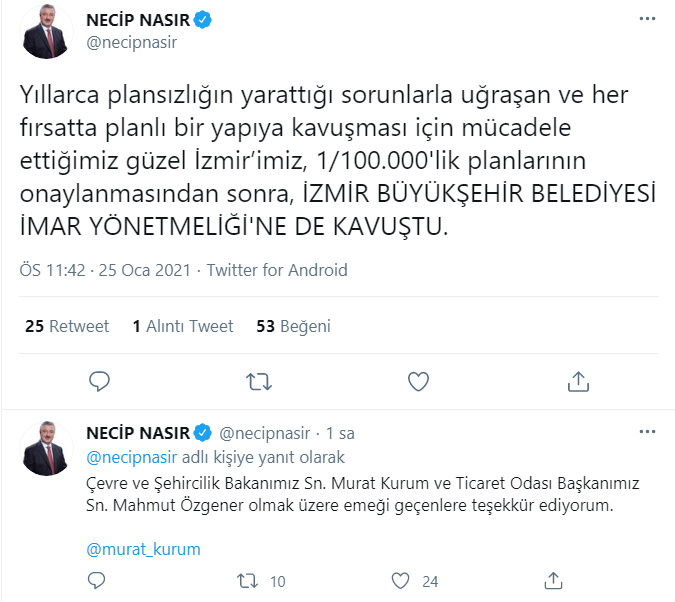This screenshot has width=675, height=602.
Task: Share the main tweet
Action: pos(578,381)
